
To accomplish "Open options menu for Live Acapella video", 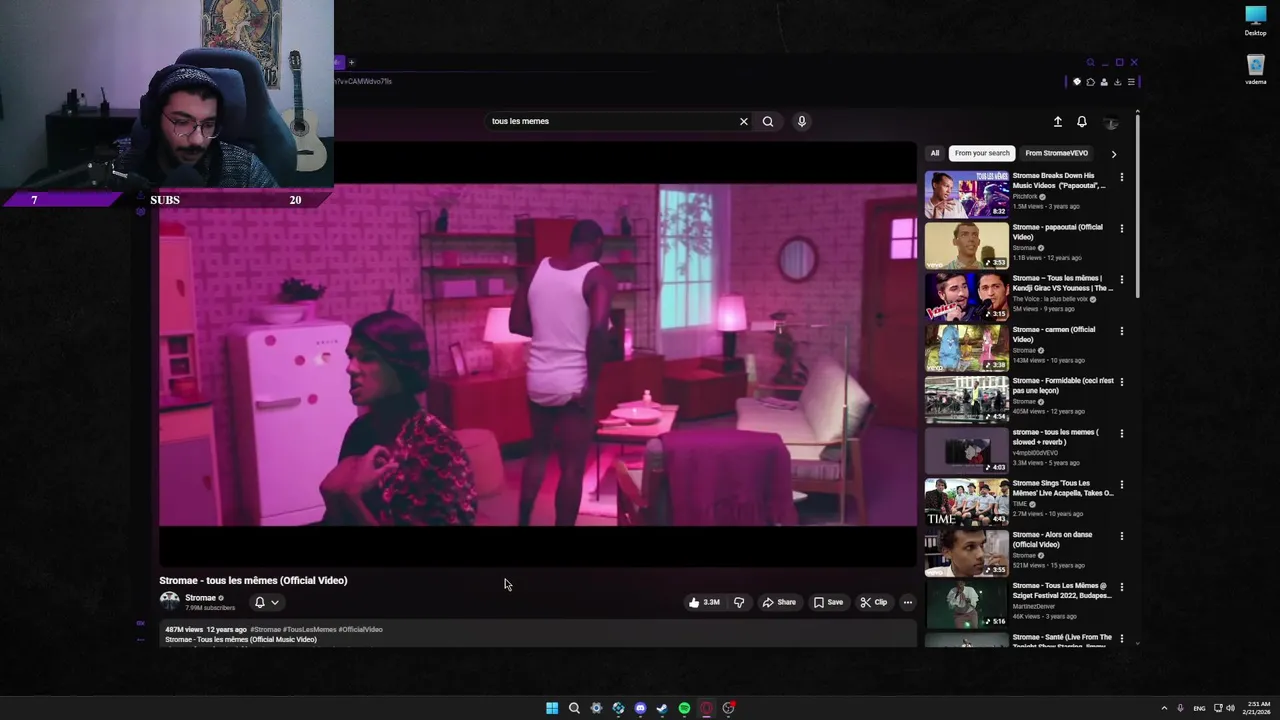I will pyautogui.click(x=1121, y=484).
